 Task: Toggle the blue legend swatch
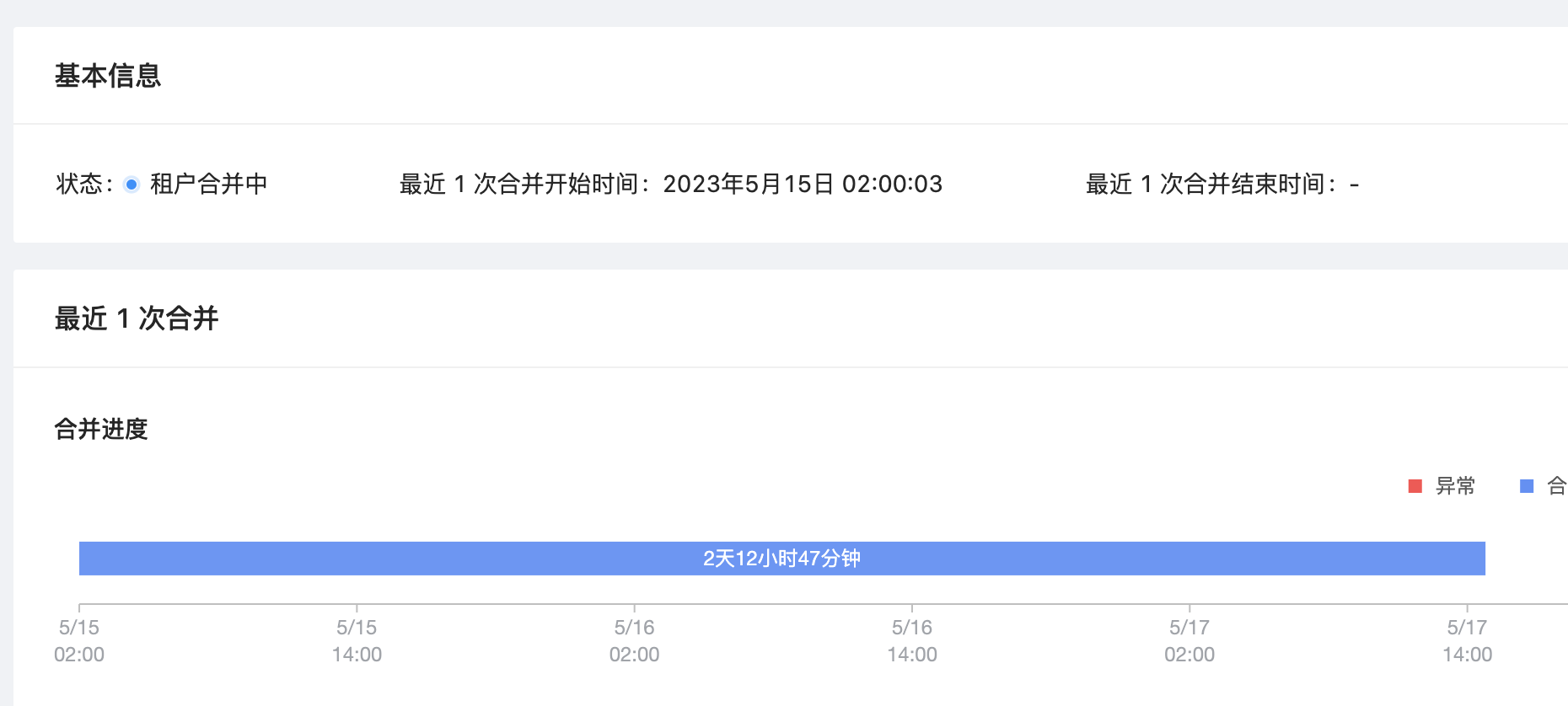pyautogui.click(x=1527, y=486)
